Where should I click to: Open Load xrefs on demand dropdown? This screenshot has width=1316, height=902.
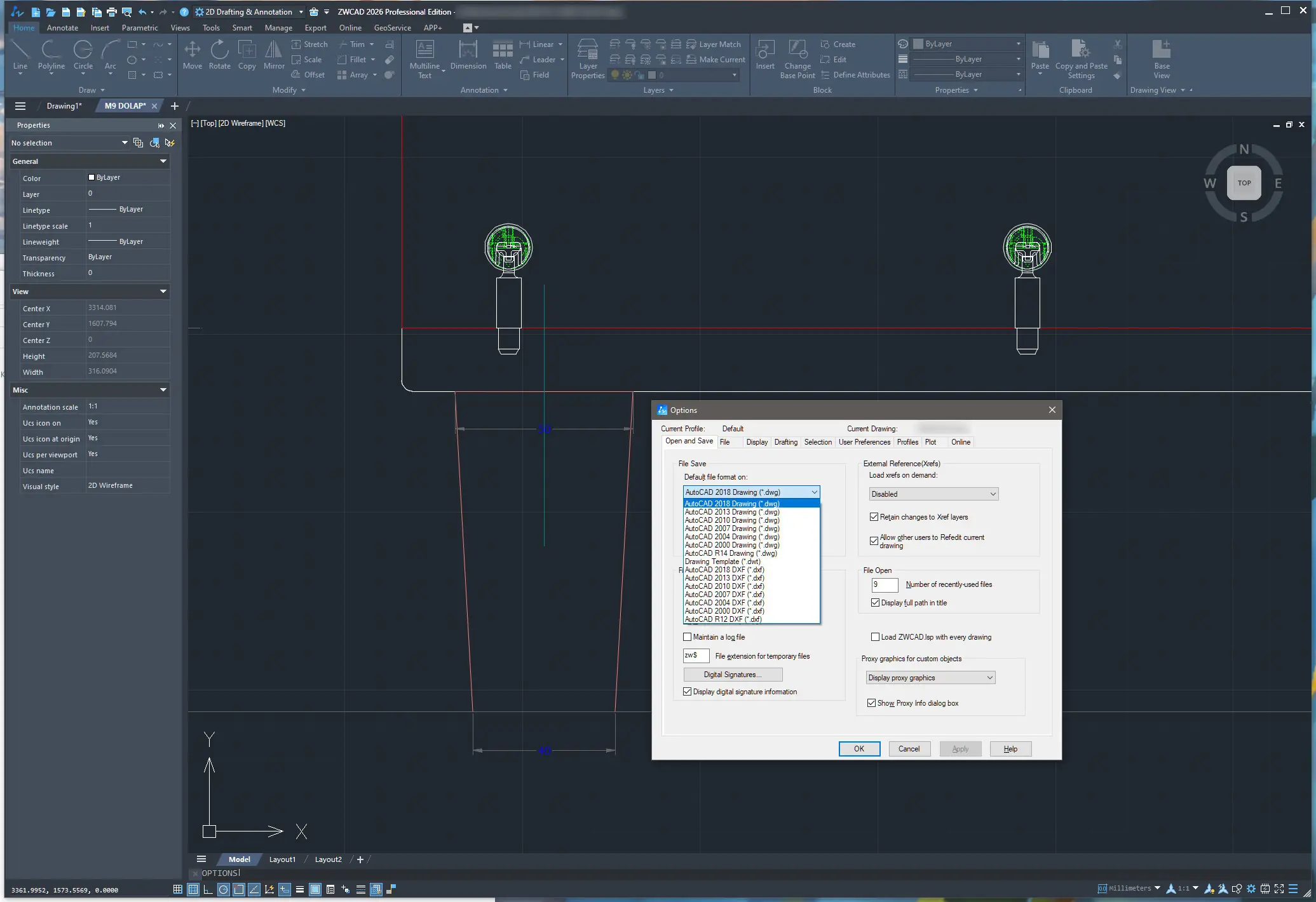933,494
